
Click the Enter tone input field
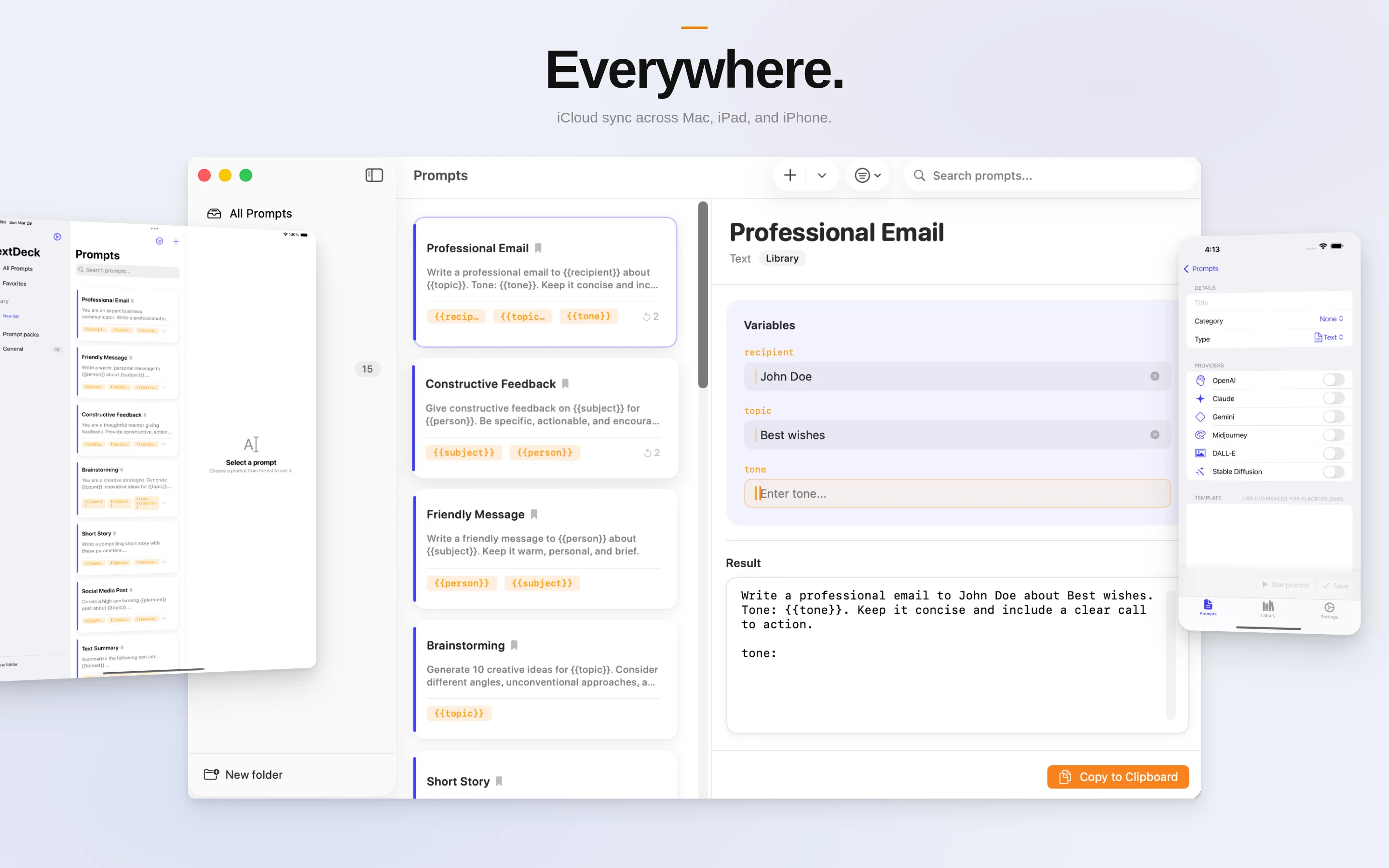[956, 493]
